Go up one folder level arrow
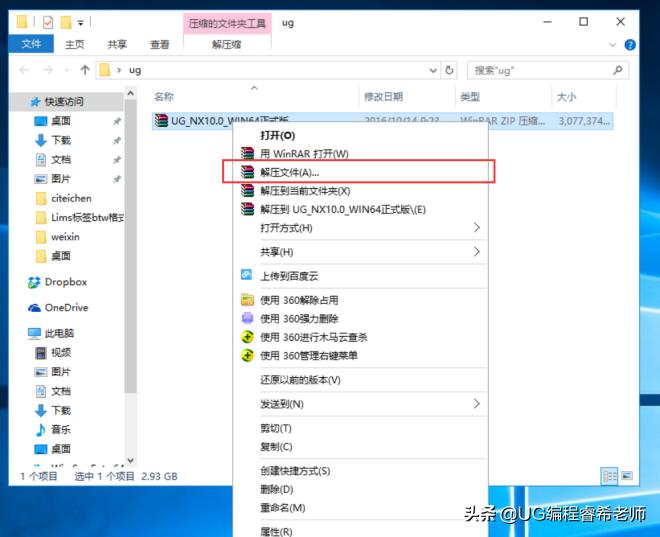This screenshot has height=537, width=660. pyautogui.click(x=85, y=70)
